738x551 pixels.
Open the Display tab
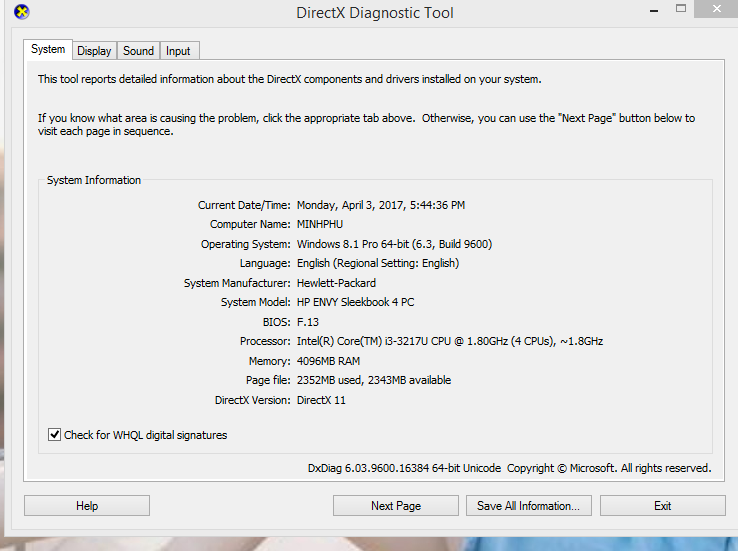click(94, 51)
